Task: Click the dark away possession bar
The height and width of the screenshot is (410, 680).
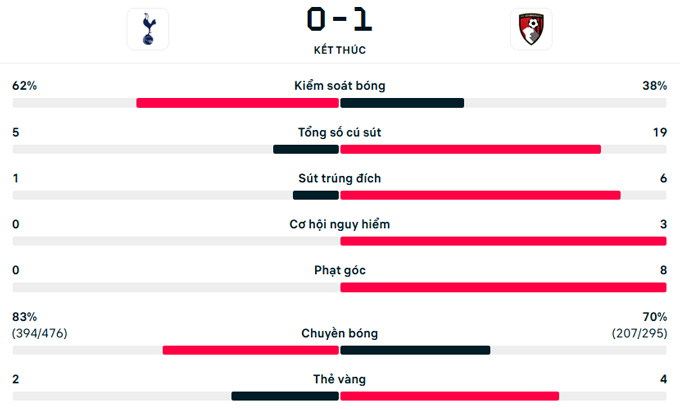Action: click(402, 103)
